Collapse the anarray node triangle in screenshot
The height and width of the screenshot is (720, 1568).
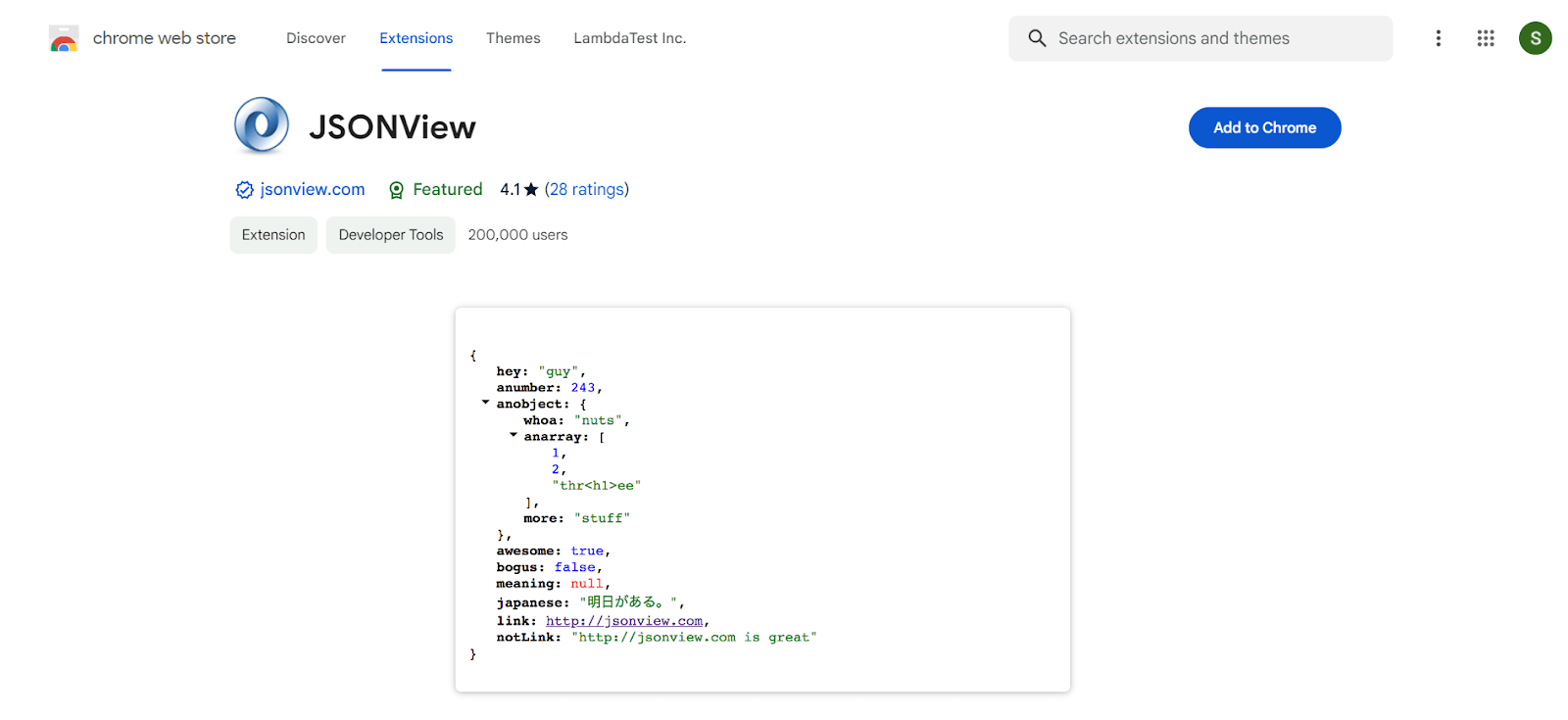pos(513,435)
